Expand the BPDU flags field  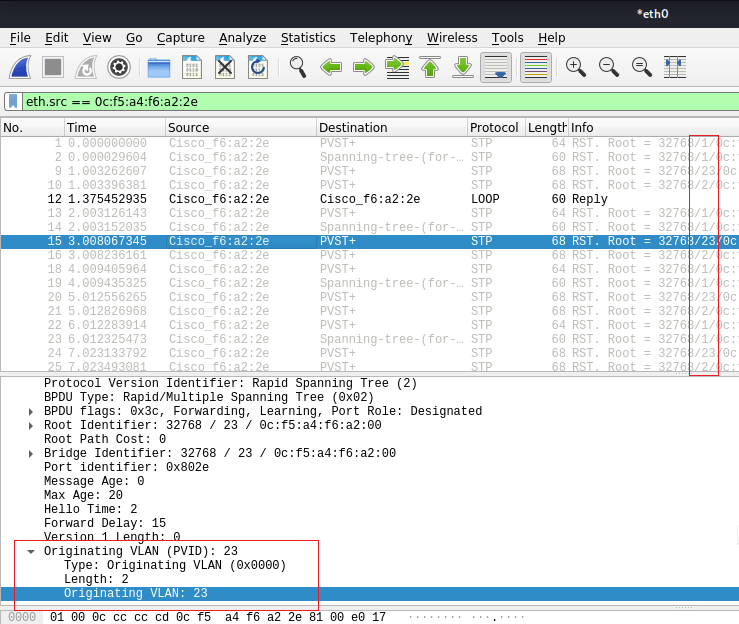(x=31, y=412)
